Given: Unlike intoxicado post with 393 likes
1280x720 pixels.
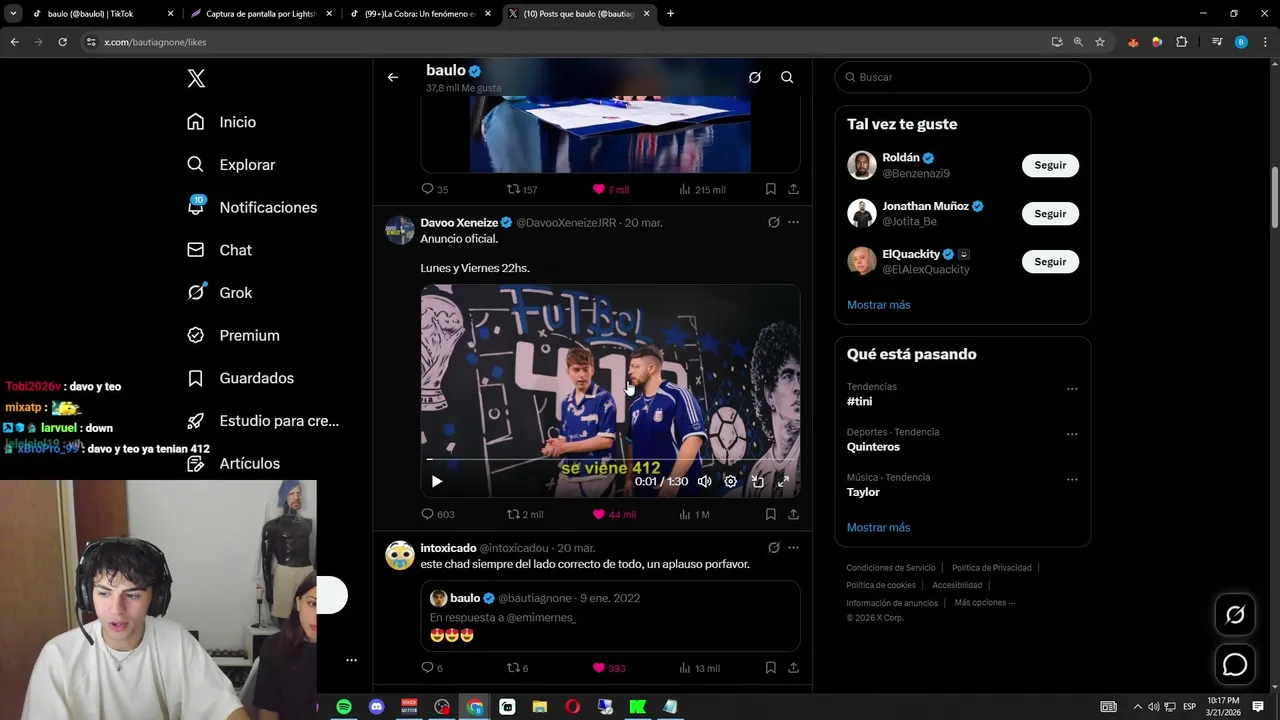Looking at the screenshot, I should click(x=609, y=668).
